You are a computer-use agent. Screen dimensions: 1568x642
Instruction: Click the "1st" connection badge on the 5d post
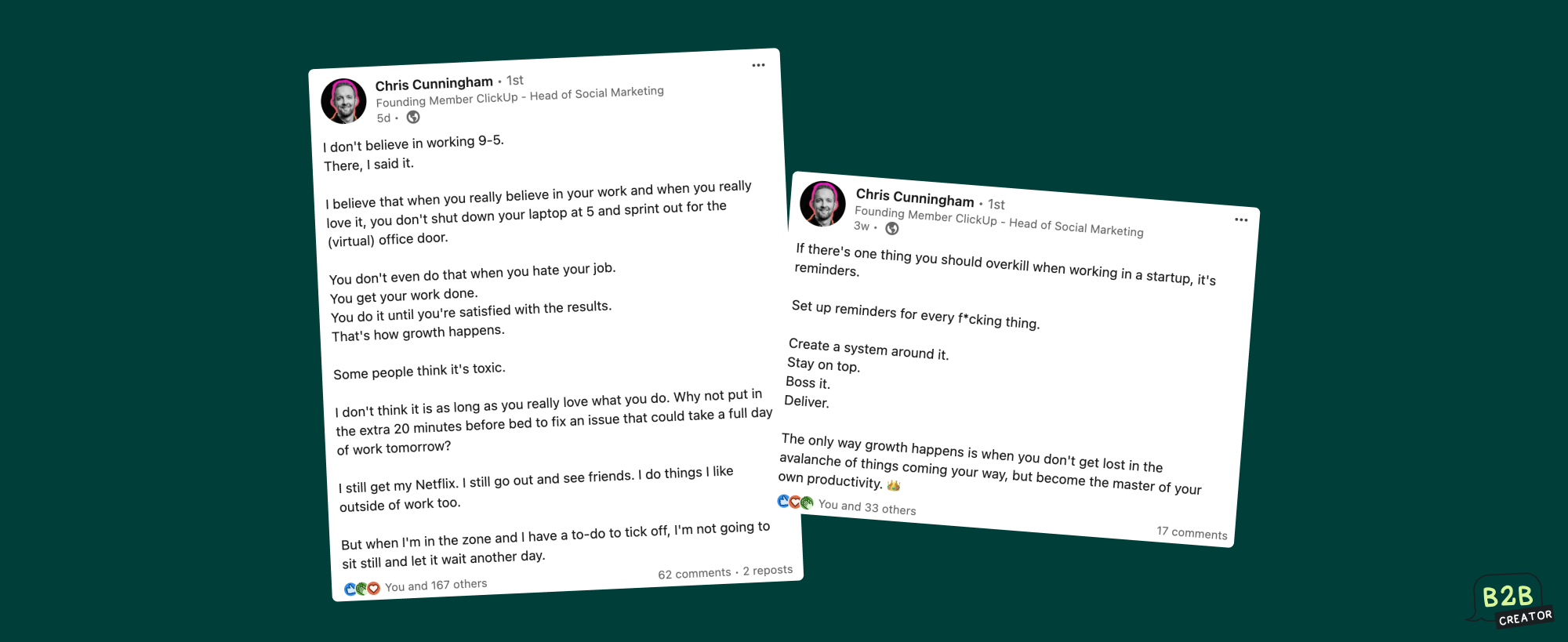click(x=515, y=80)
